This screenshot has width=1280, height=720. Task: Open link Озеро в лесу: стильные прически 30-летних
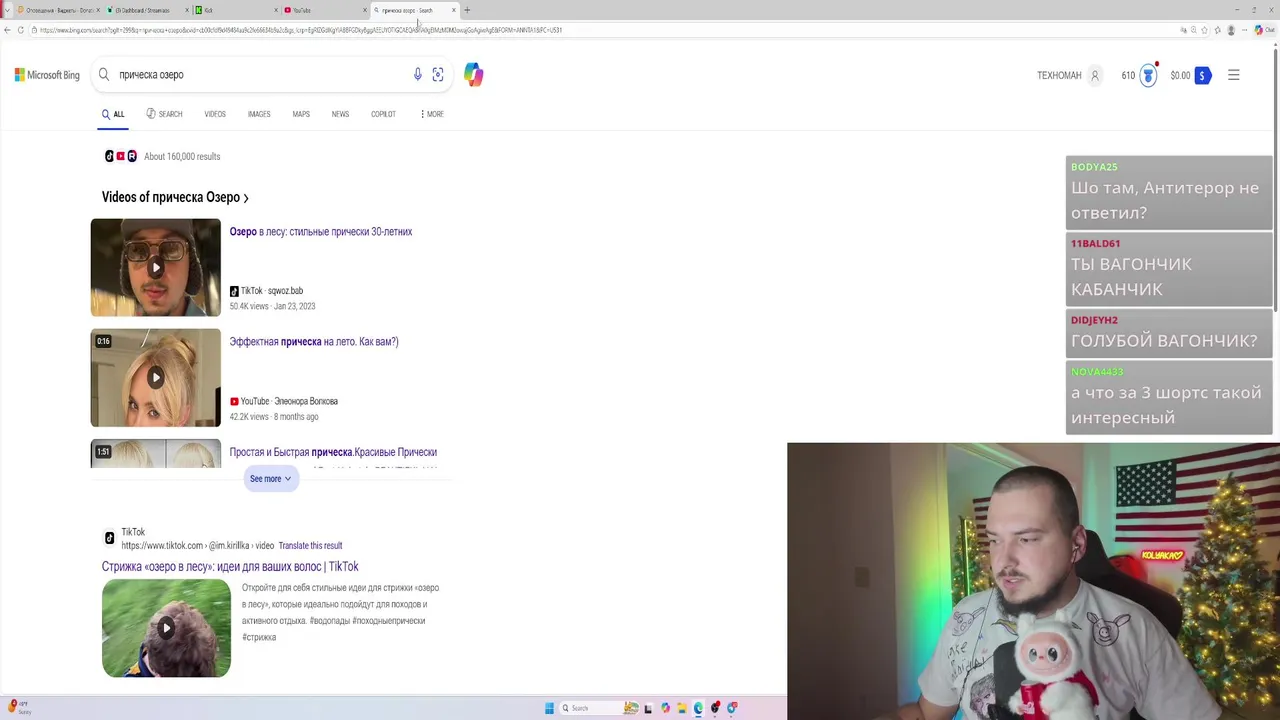[x=321, y=232]
